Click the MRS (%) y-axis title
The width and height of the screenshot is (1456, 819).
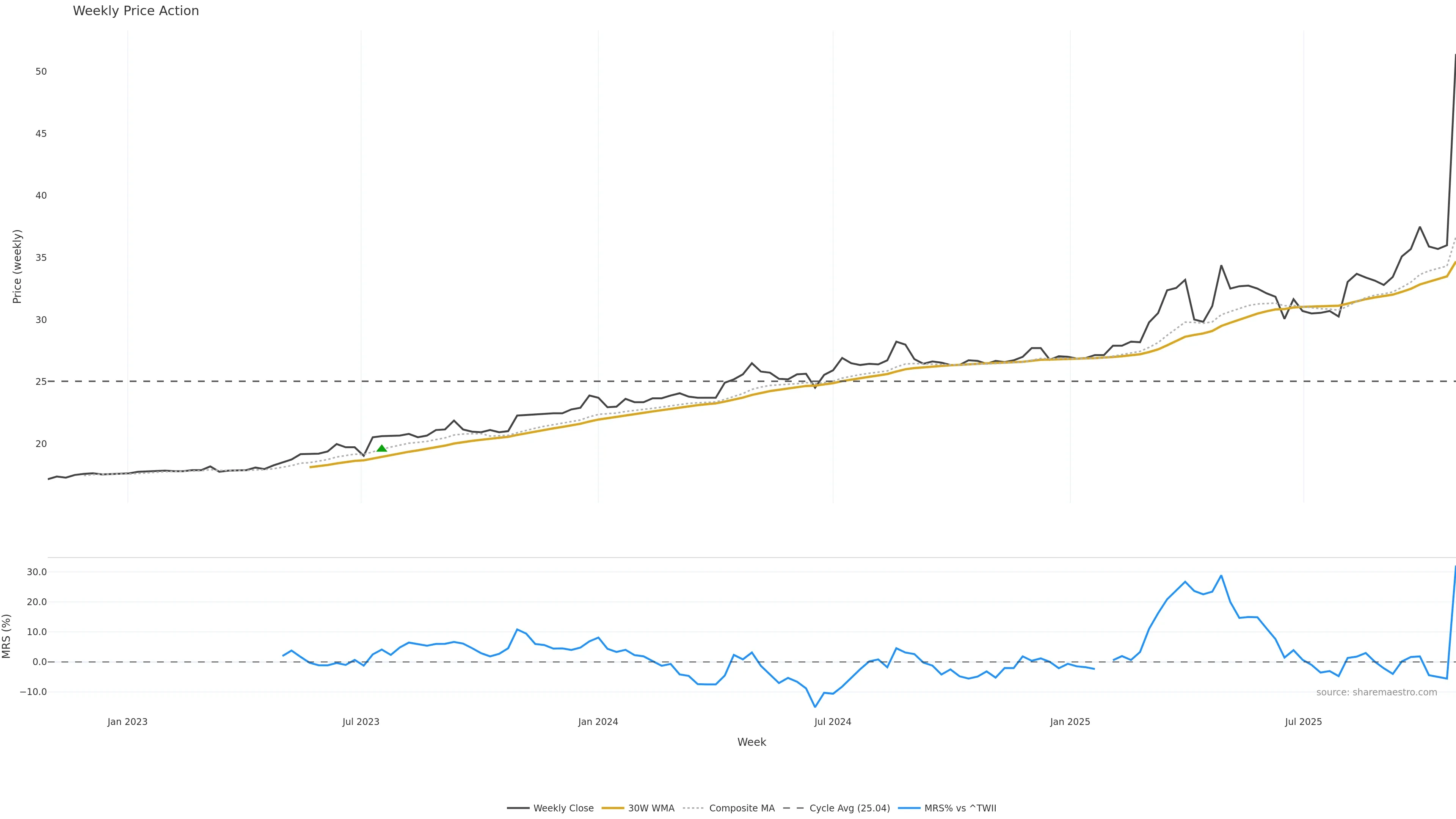pos(6,636)
